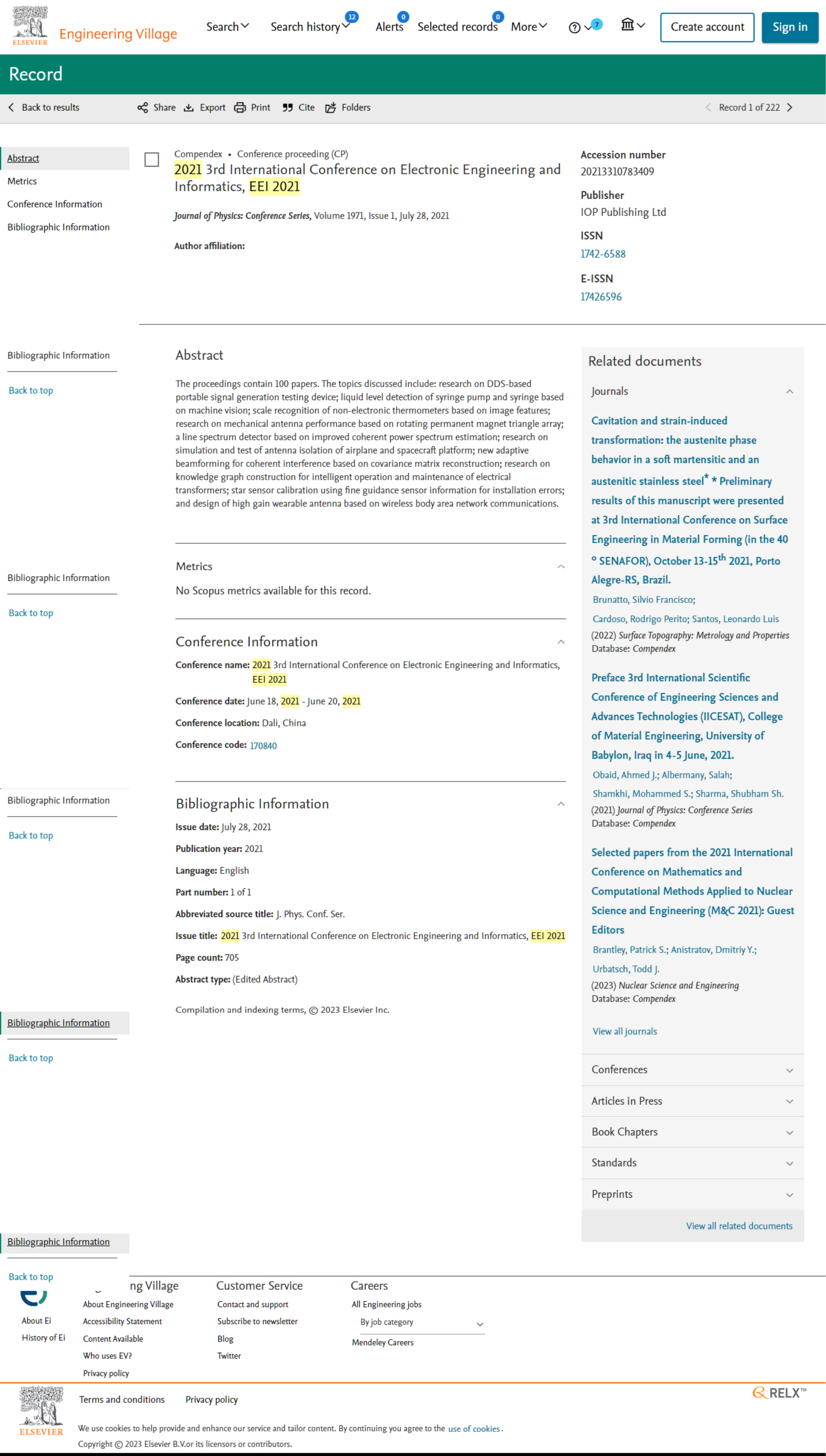Click the Cite quotation icon
This screenshot has height=1456, width=826.
tap(288, 108)
